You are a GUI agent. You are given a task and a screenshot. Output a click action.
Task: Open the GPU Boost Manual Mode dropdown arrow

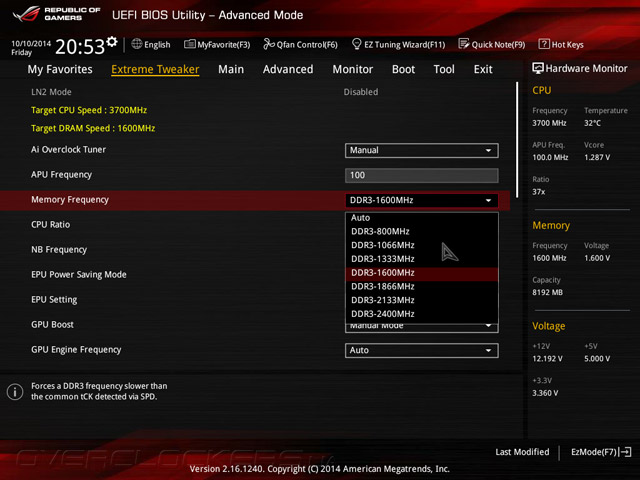click(488, 326)
